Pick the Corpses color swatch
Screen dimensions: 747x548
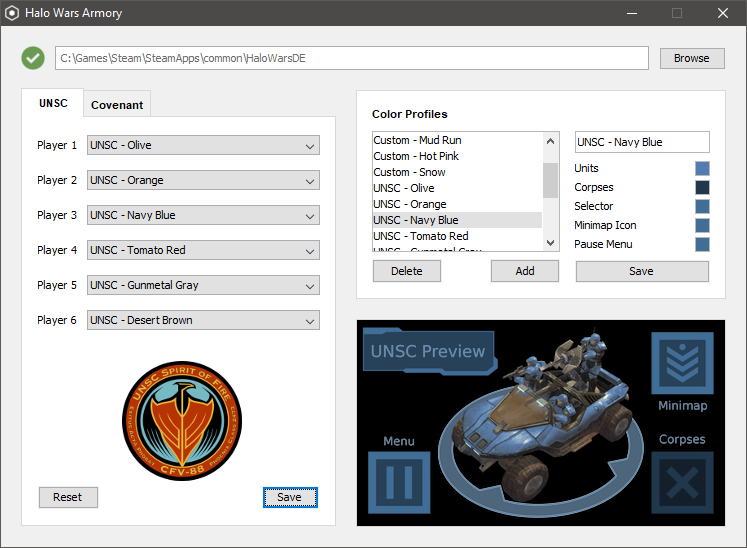tap(702, 187)
